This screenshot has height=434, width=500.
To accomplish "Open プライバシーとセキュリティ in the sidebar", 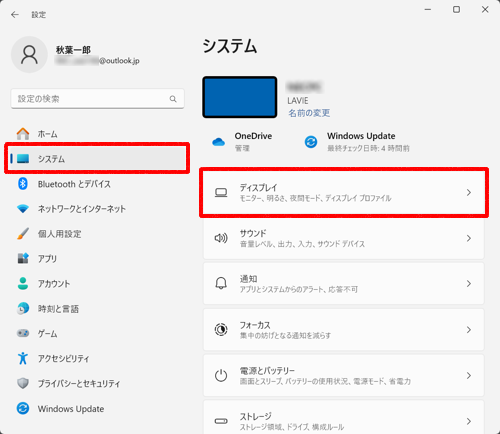I will click(x=97, y=383).
